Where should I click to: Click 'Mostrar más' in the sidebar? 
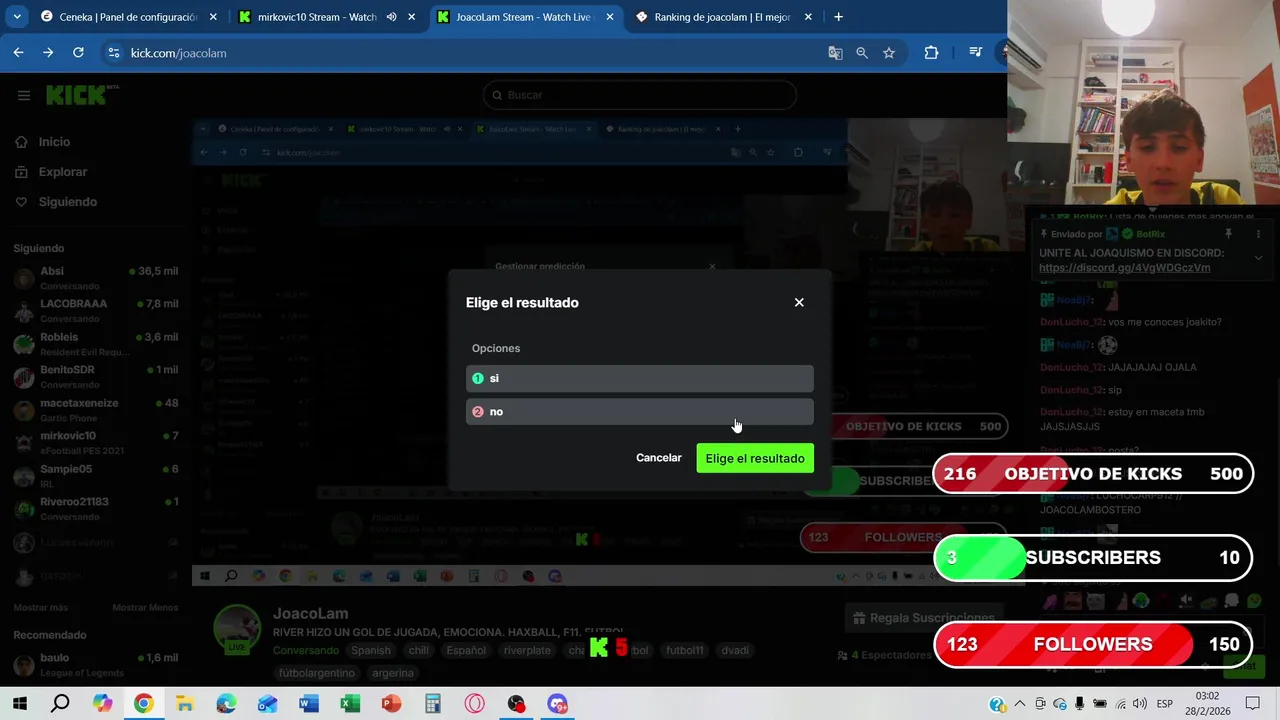[x=40, y=607]
